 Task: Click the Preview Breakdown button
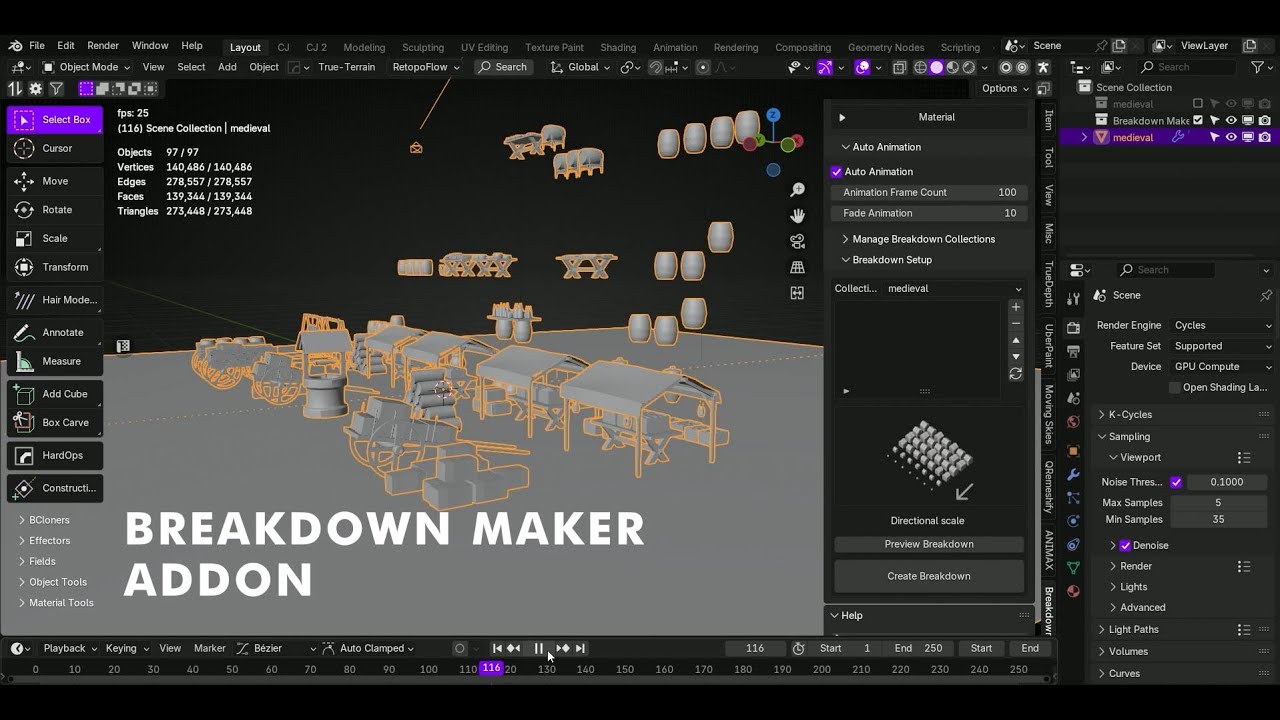click(929, 544)
